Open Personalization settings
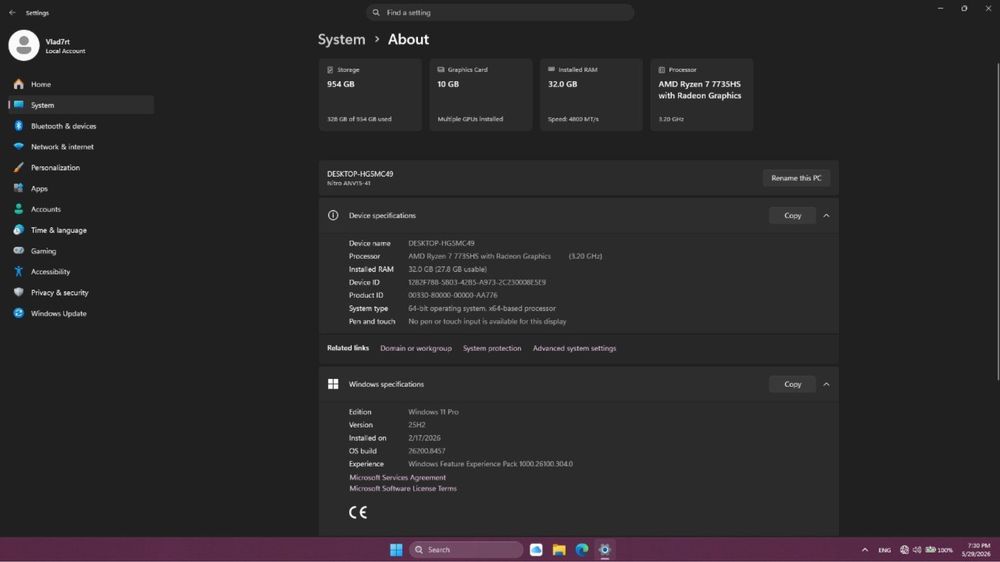 81,168
